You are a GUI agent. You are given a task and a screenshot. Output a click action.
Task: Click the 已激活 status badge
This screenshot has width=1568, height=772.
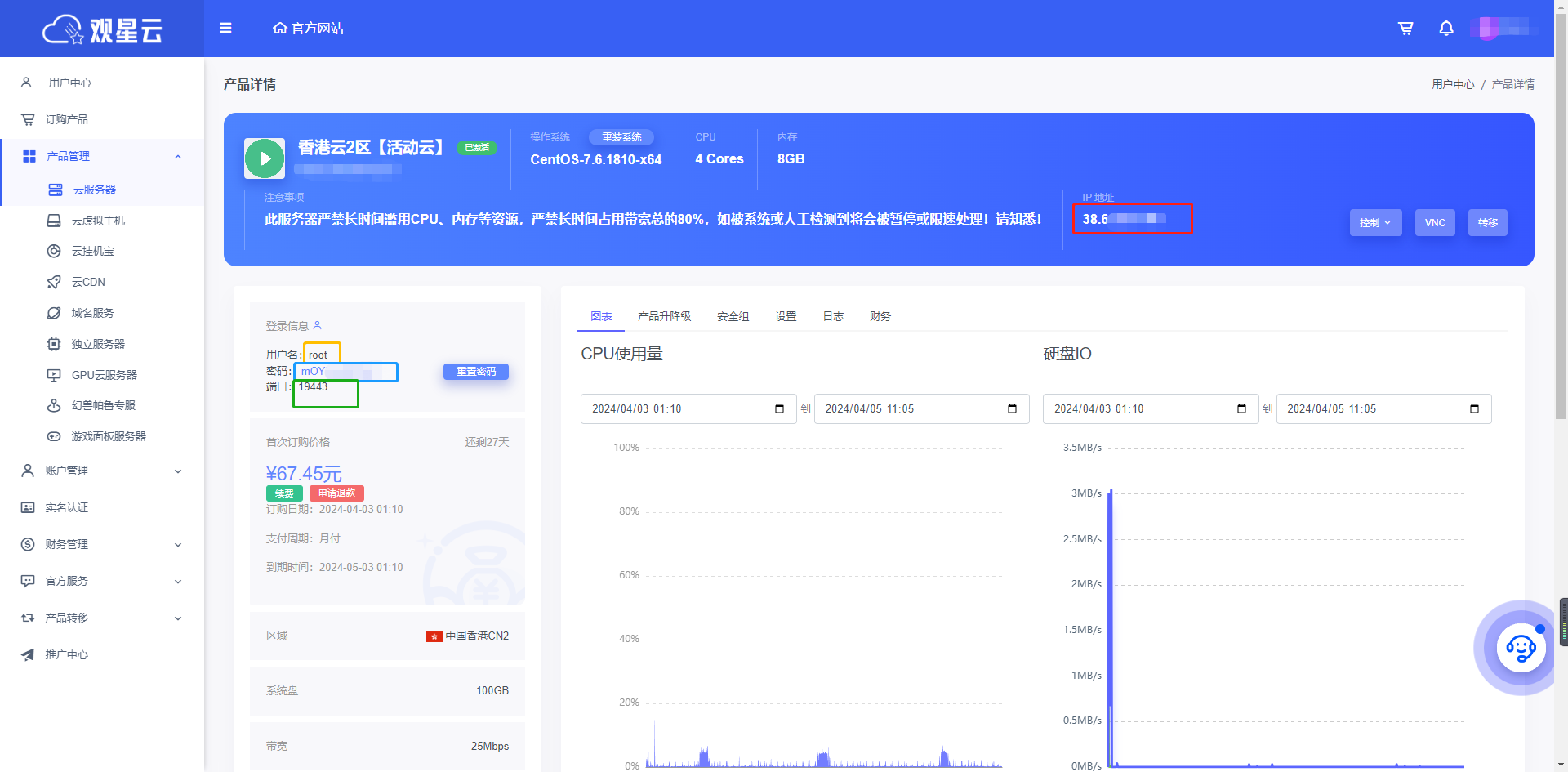point(477,148)
